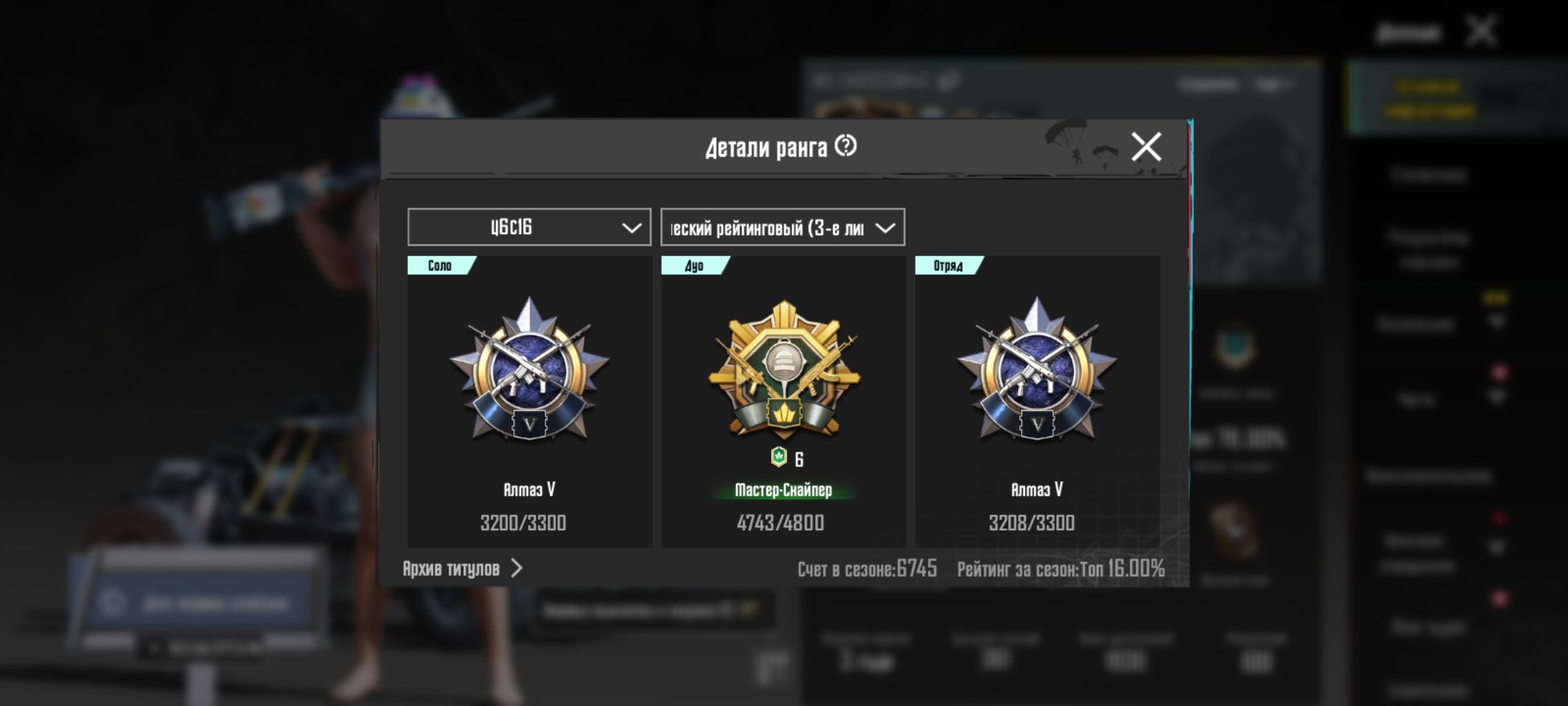Select the Дуо tab label
This screenshot has height=706, width=1568.
point(694,265)
